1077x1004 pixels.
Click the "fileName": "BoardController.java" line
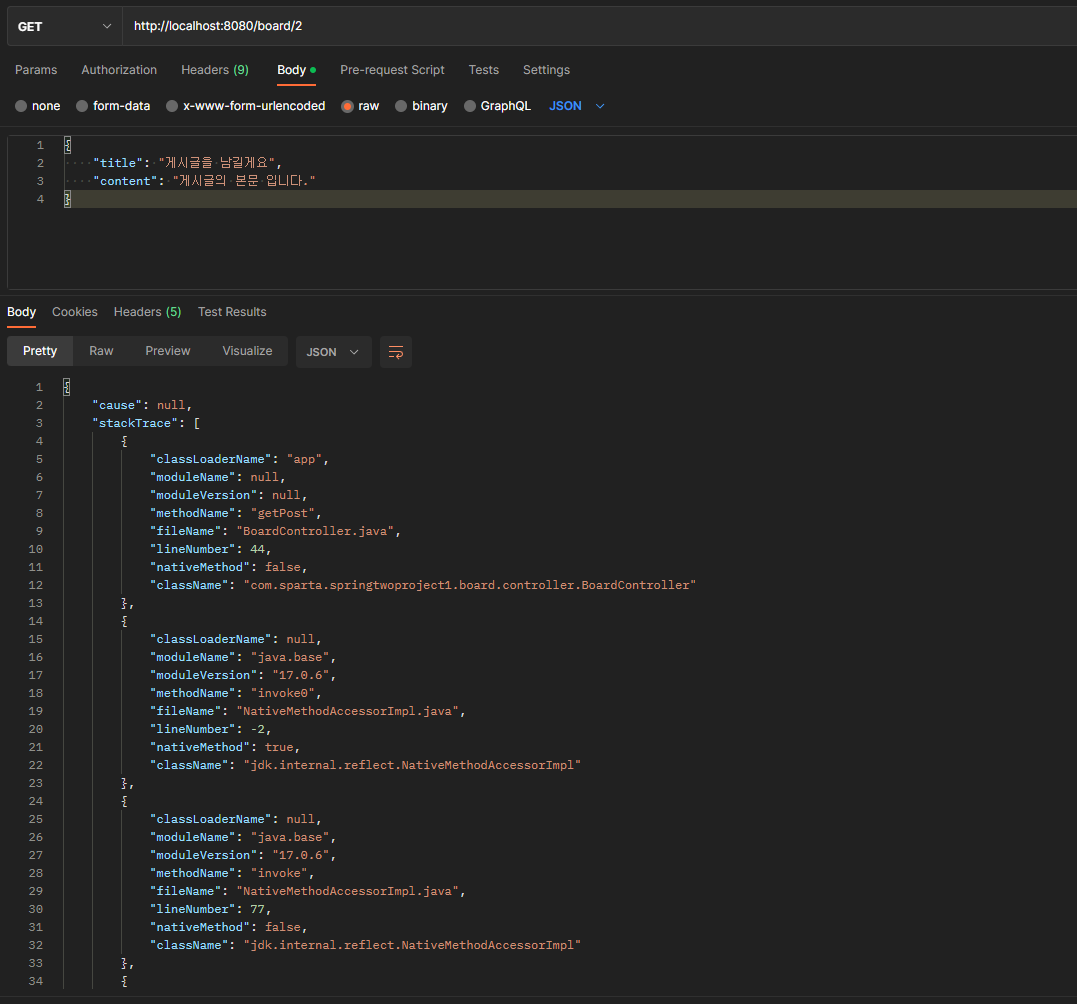(x=275, y=531)
